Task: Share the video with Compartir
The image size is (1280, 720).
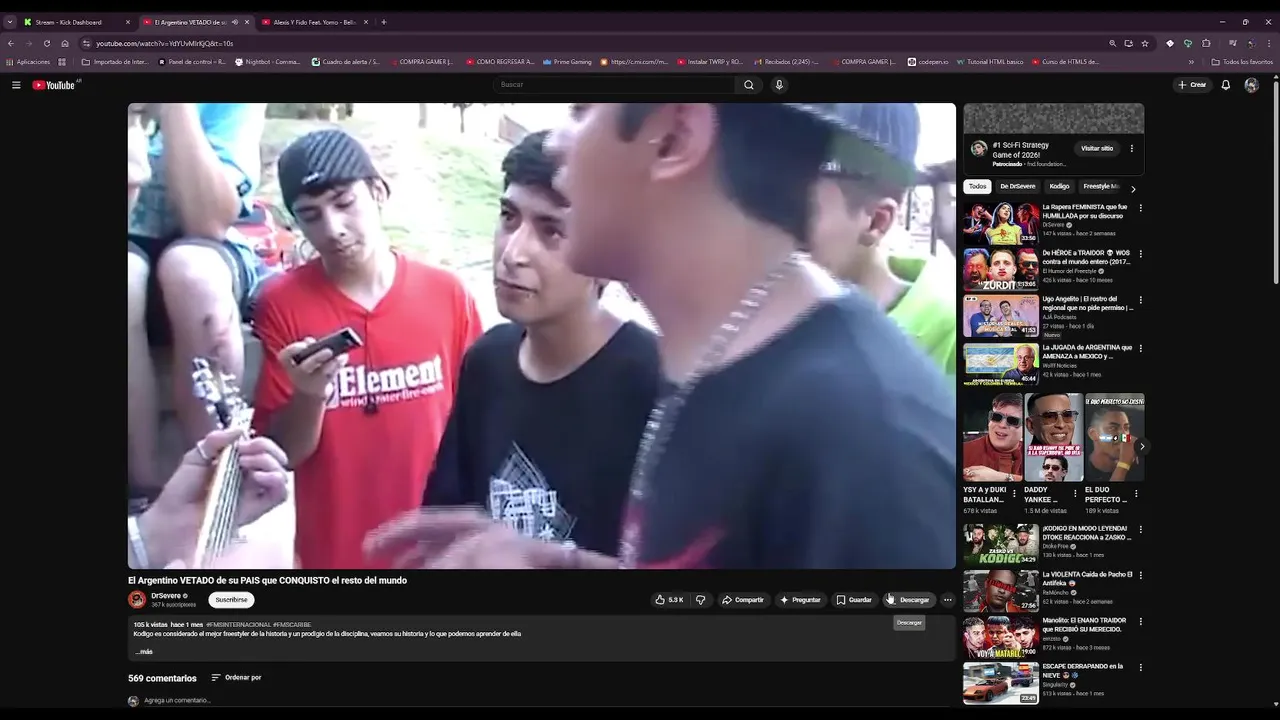Action: (743, 600)
